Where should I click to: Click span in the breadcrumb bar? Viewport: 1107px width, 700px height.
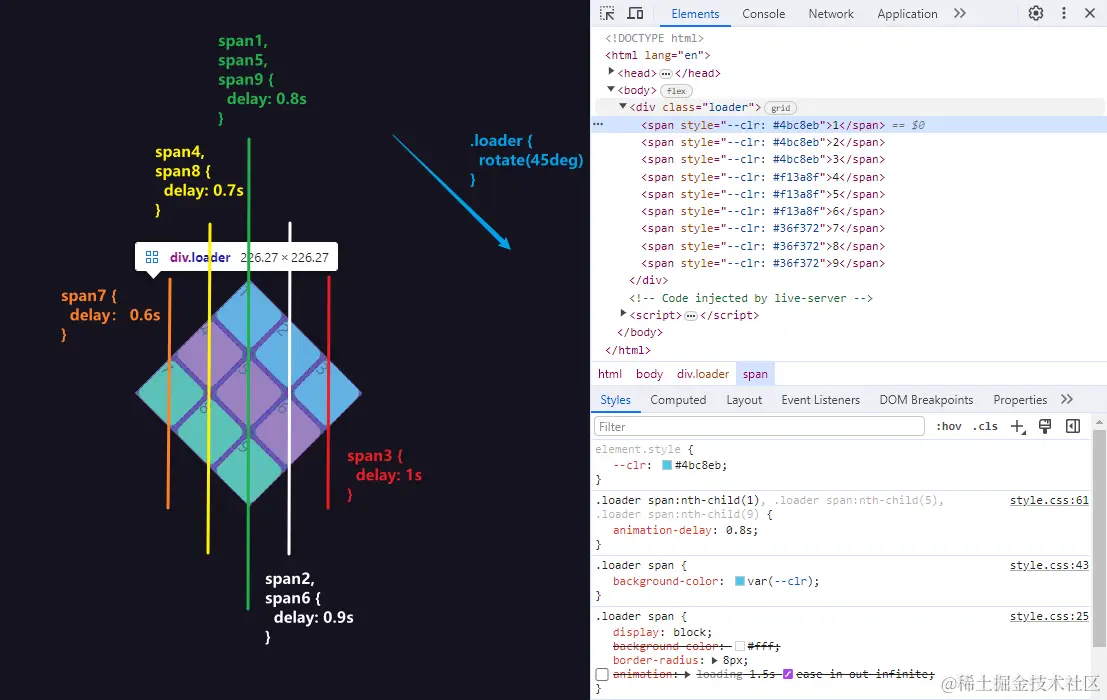(x=755, y=374)
